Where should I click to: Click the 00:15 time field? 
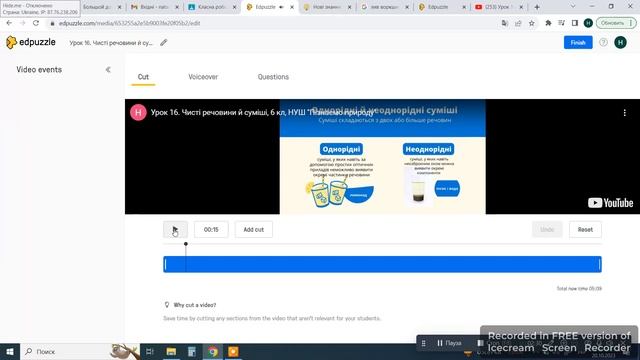click(211, 229)
